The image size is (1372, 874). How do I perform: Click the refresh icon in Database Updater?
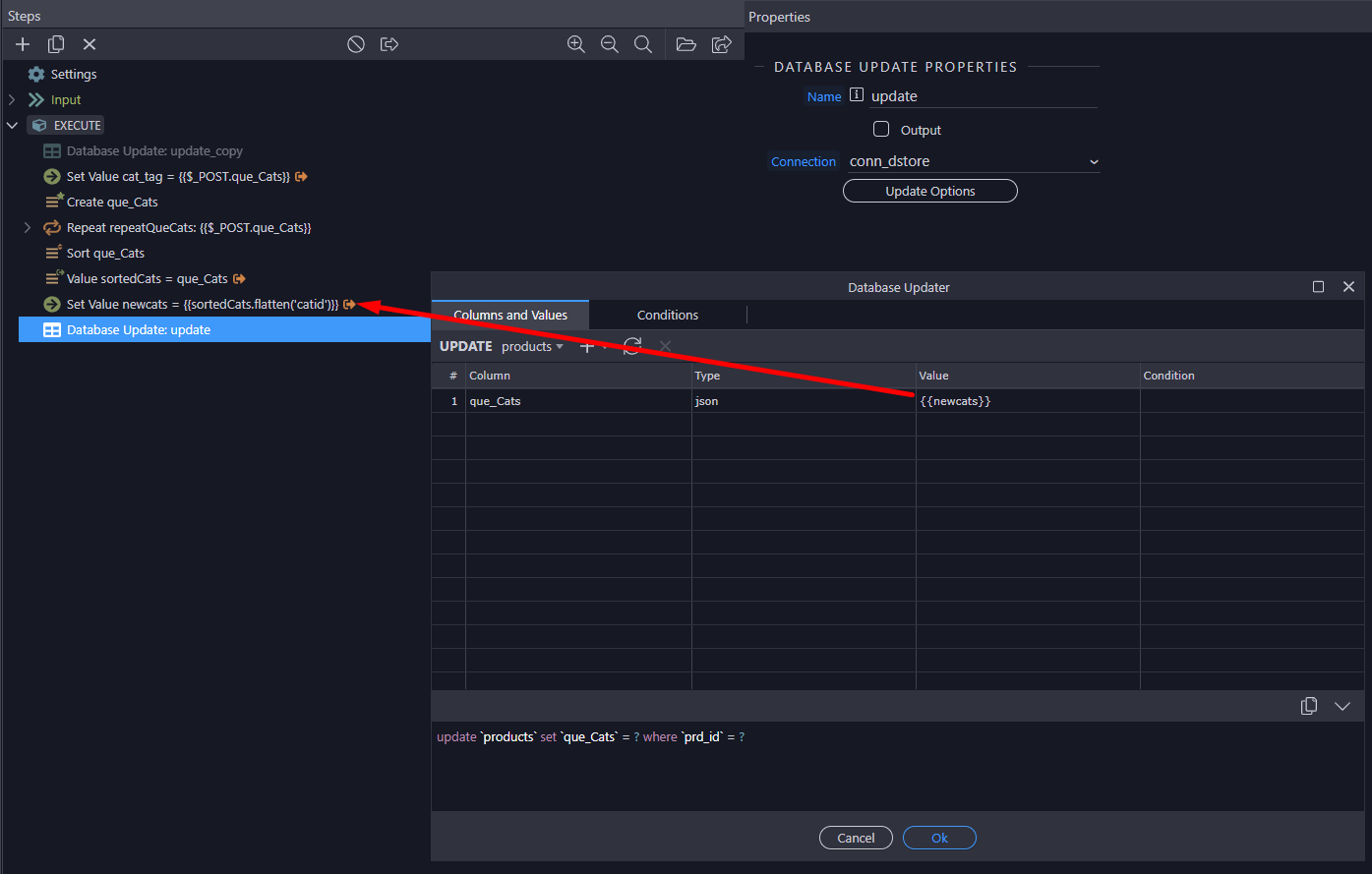(632, 346)
